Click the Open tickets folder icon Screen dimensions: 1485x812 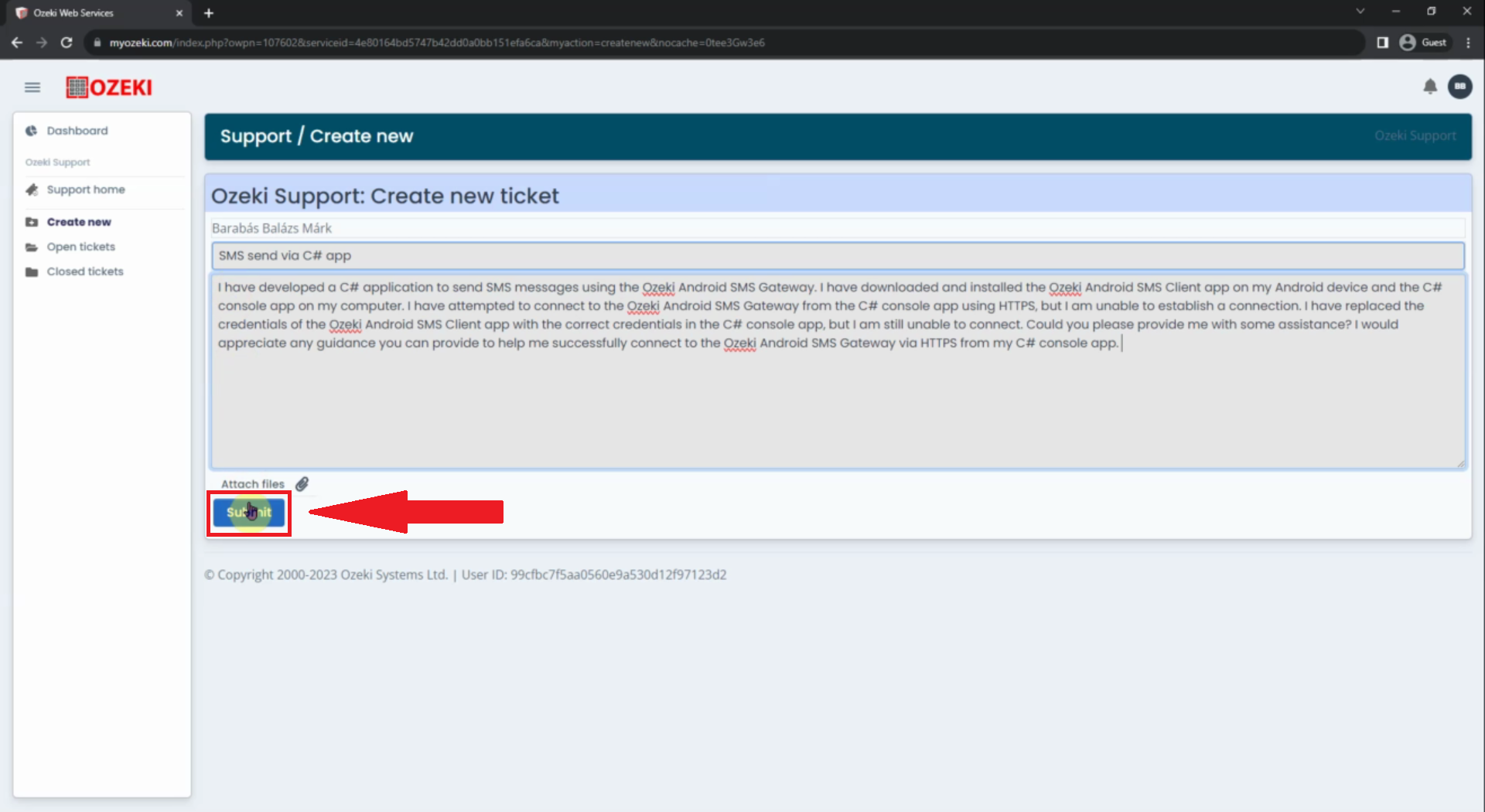[32, 247]
